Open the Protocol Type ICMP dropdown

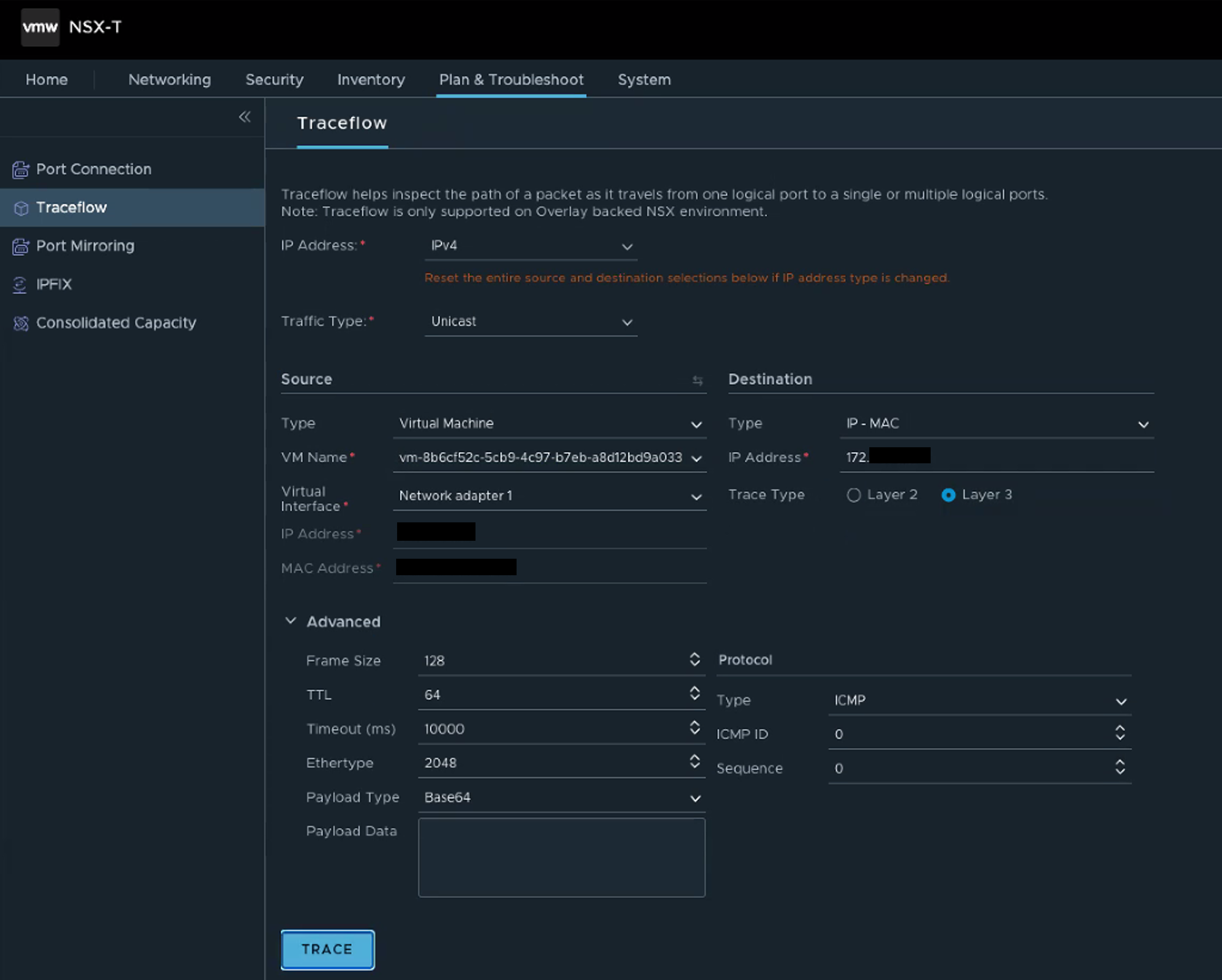(x=980, y=700)
